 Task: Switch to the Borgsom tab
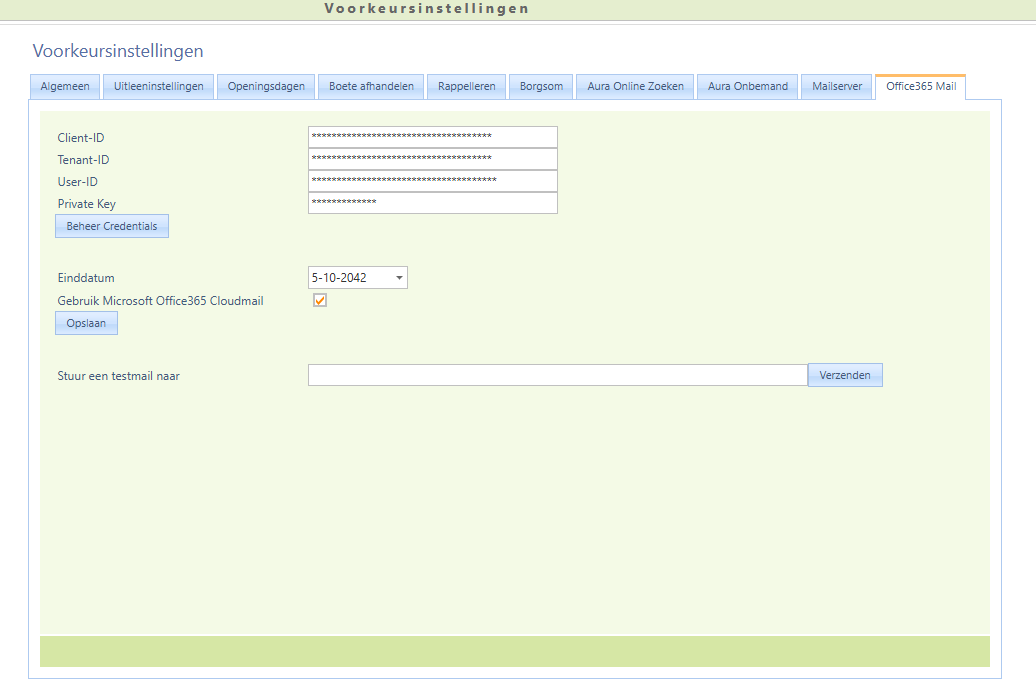541,86
